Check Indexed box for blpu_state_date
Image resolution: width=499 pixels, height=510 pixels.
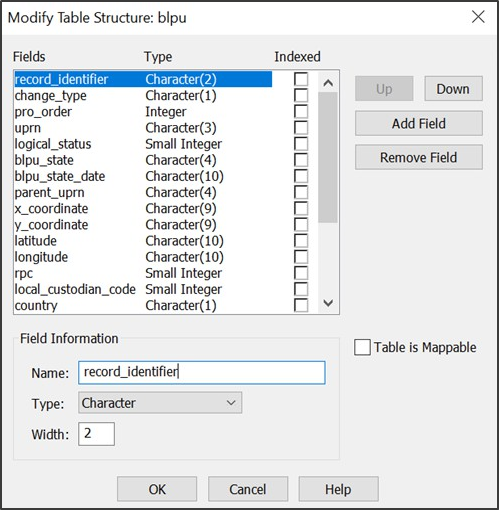[x=301, y=176]
